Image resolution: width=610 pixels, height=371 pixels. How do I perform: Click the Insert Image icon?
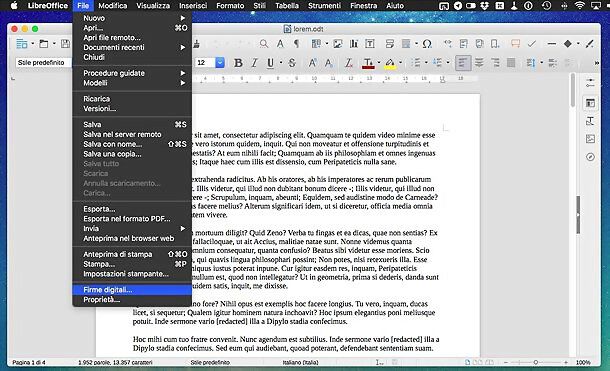[x=337, y=44]
